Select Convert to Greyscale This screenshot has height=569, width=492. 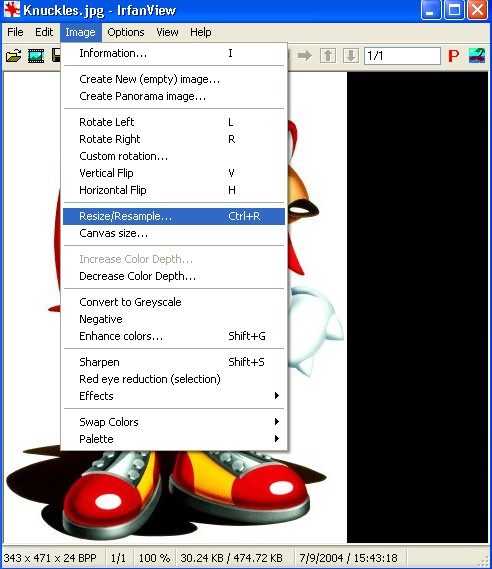174,302
